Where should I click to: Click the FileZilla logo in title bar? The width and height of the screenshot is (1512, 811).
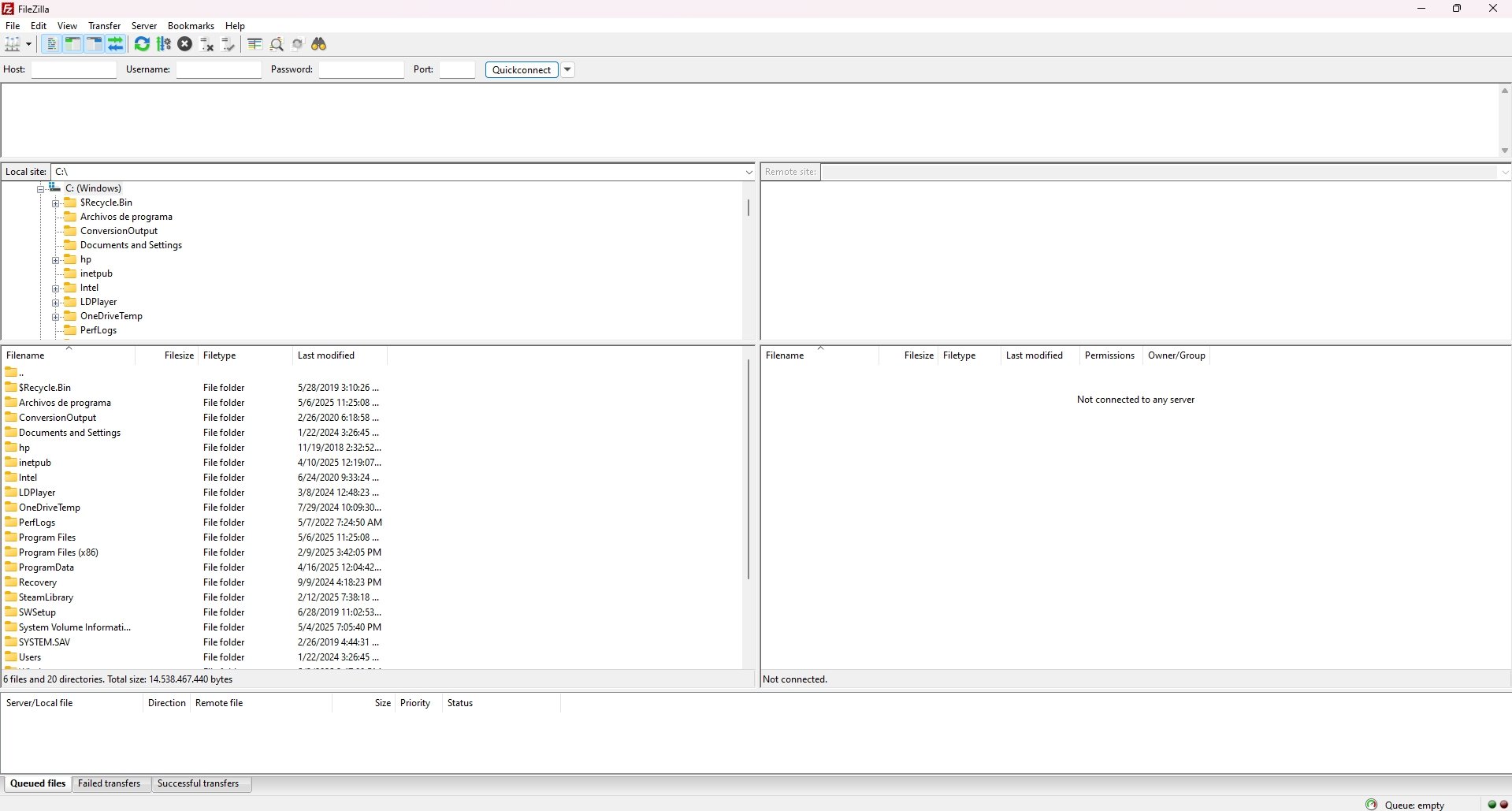(8, 9)
